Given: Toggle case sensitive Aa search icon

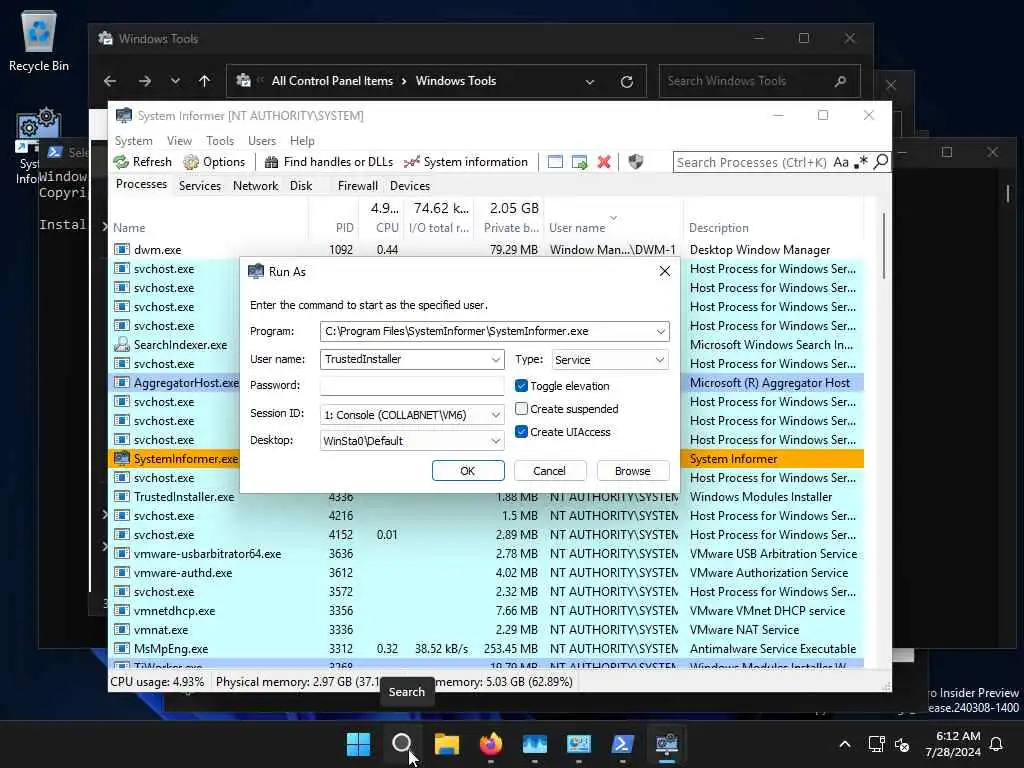Looking at the screenshot, I should 841,162.
